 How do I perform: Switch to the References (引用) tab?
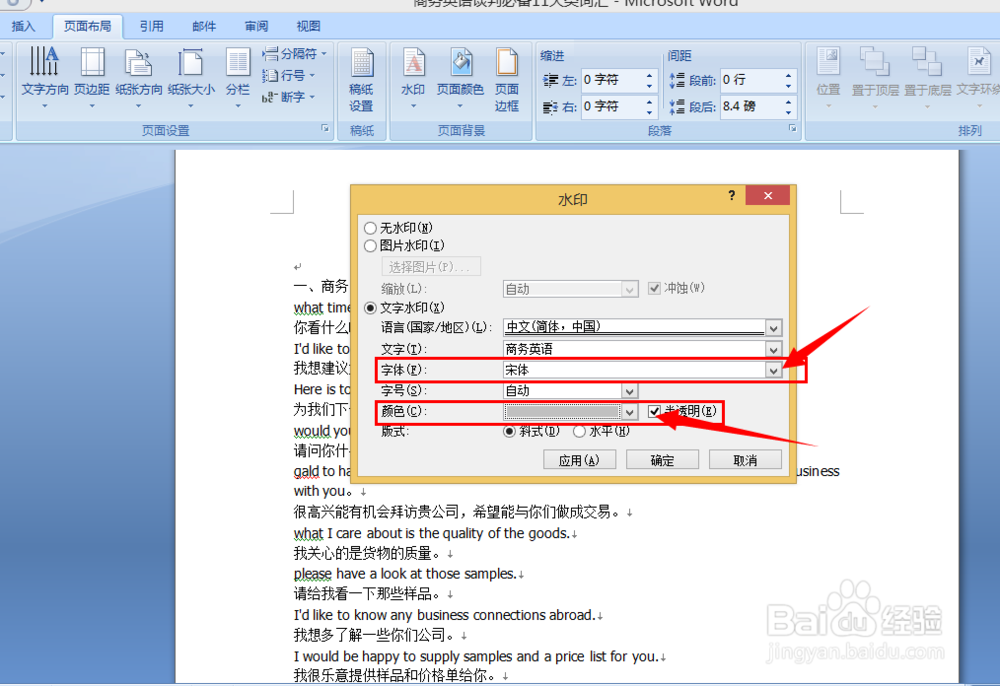tap(152, 26)
